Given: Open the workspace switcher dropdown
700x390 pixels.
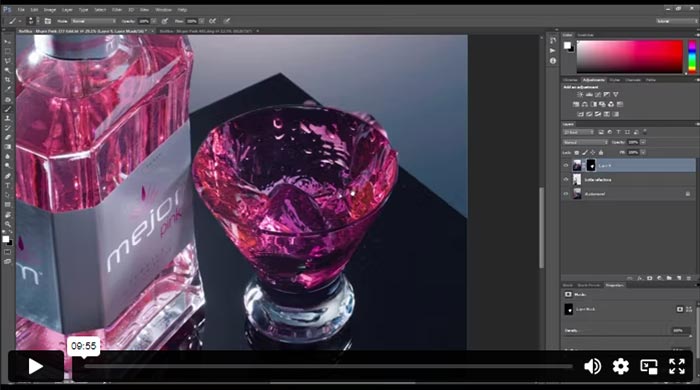Looking at the screenshot, I should (x=676, y=21).
